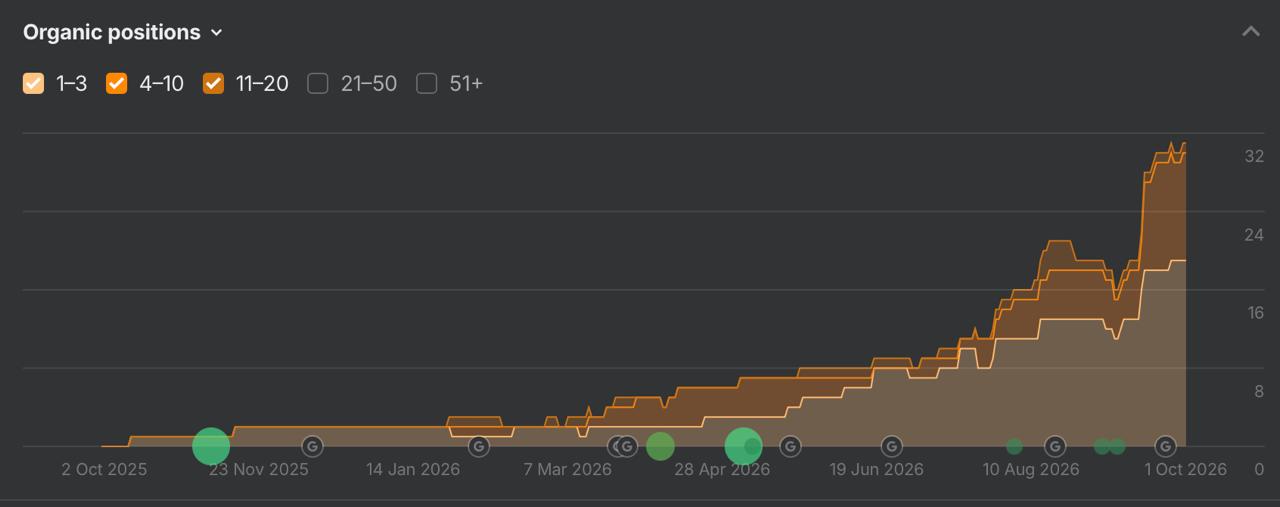Select left dot of the adjacent green pair
Image resolution: width=1280 pixels, height=507 pixels.
pyautogui.click(x=1102, y=446)
